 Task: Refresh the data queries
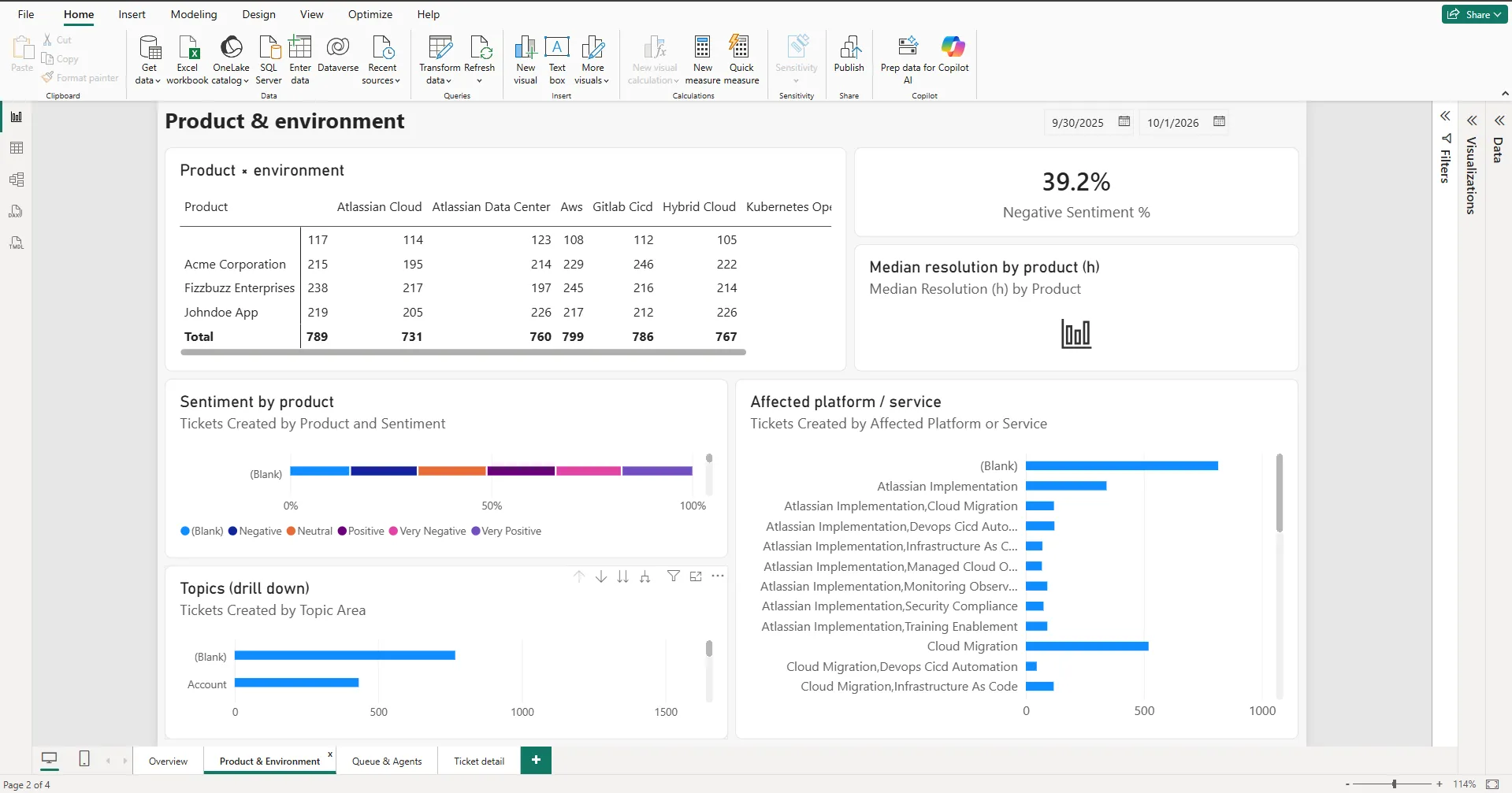[x=479, y=60]
